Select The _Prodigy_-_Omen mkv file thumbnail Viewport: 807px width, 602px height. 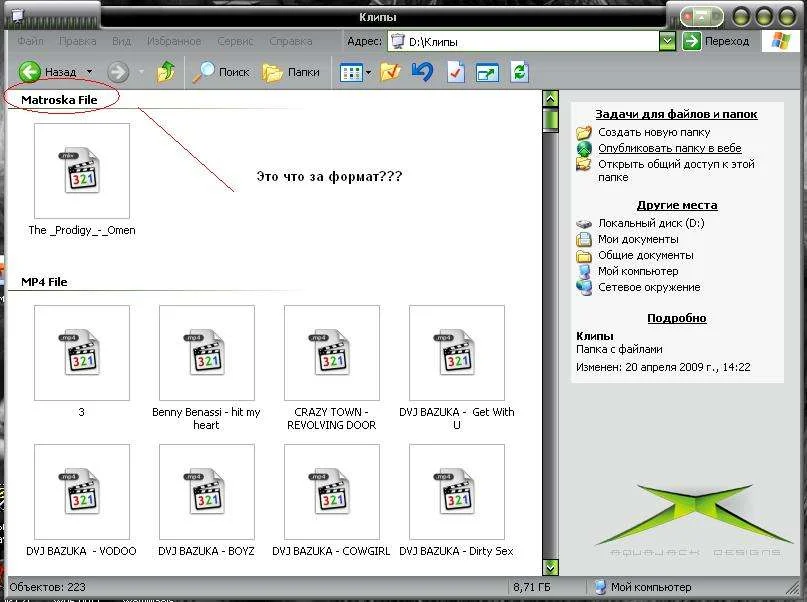tap(82, 171)
